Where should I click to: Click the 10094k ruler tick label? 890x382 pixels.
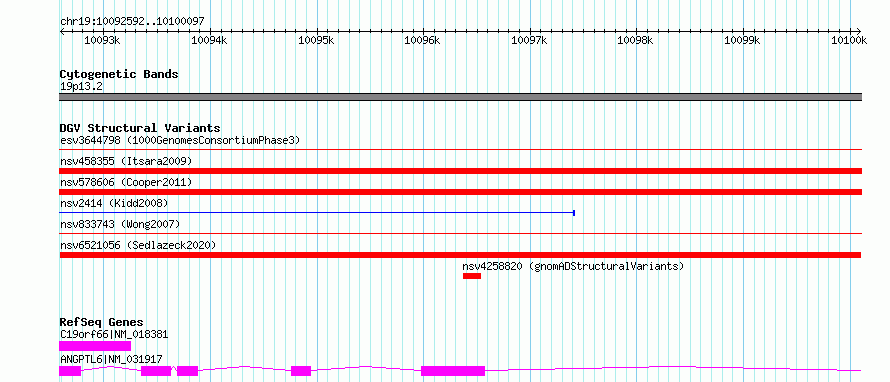point(209,40)
